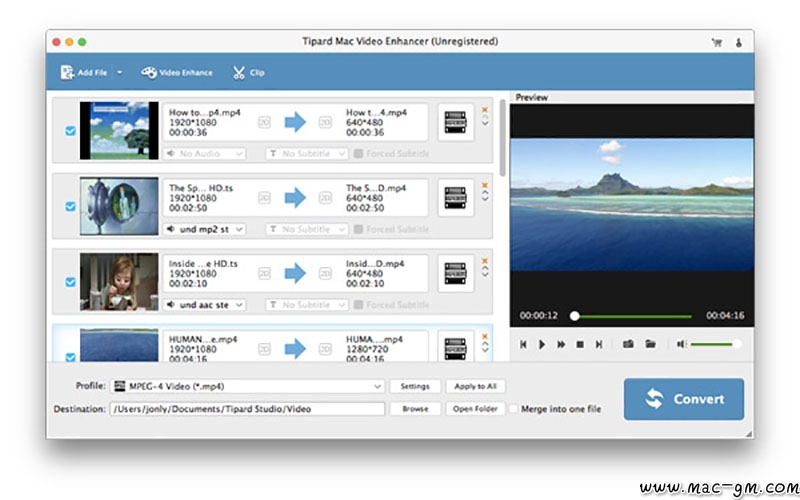
Task: Open und mp2 st audio track dropdown
Action: pos(205,229)
